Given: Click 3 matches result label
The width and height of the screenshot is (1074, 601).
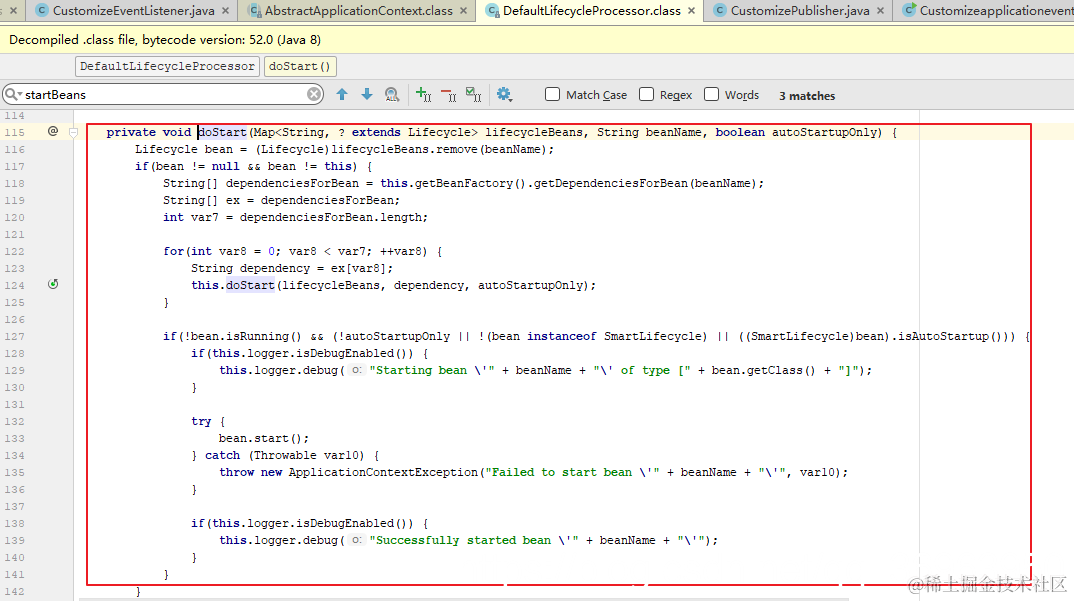Looking at the screenshot, I should coord(807,96).
